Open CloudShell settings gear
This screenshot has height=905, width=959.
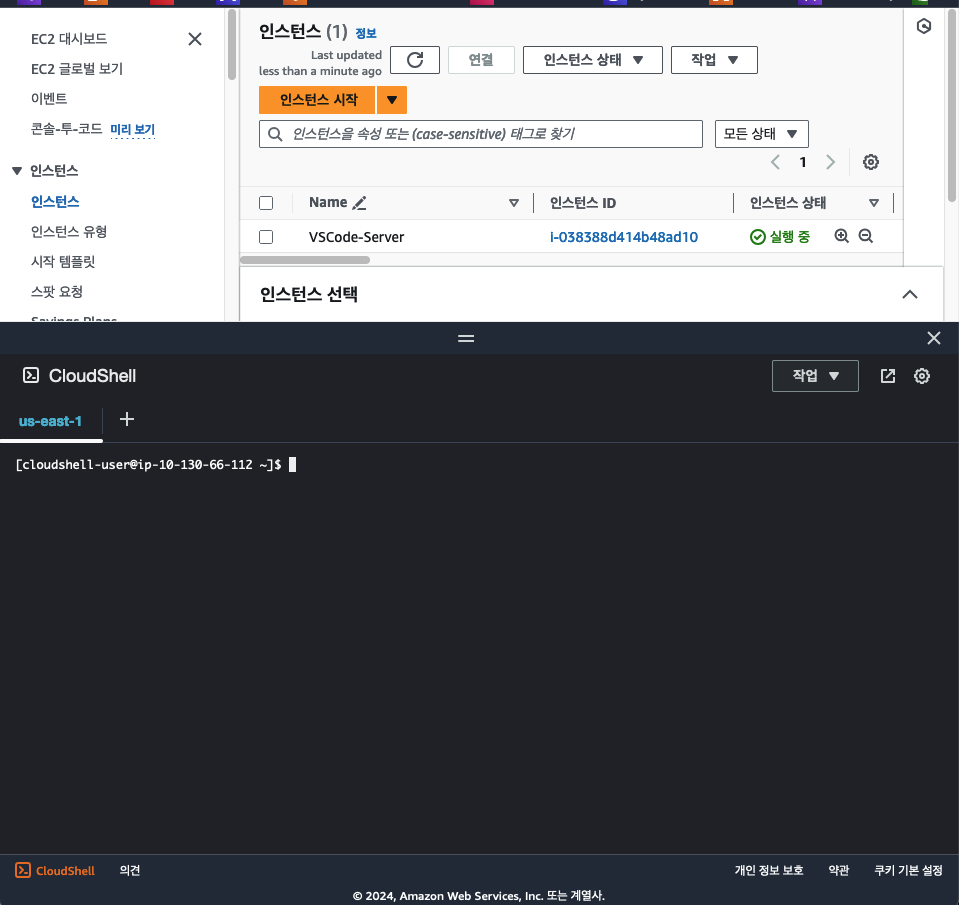(x=922, y=376)
